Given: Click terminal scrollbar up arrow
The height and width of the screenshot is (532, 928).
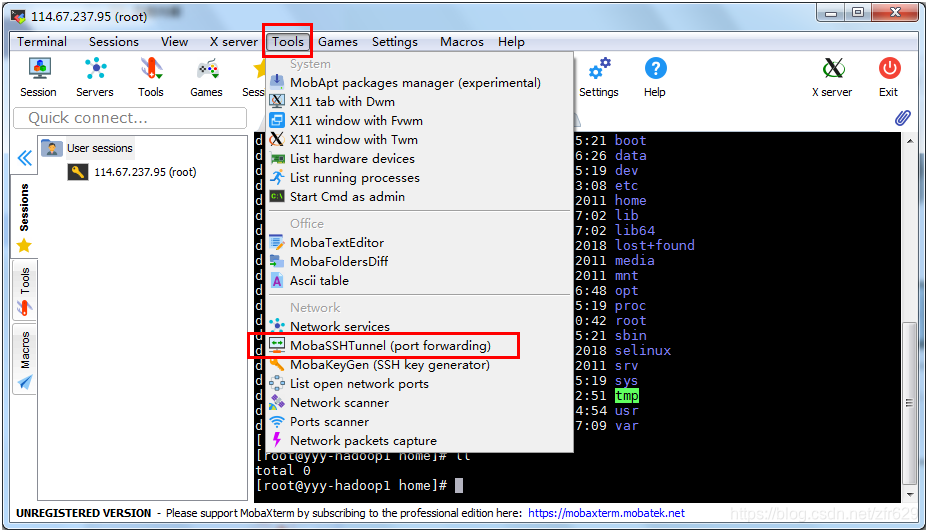Looking at the screenshot, I should pyautogui.click(x=910, y=141).
